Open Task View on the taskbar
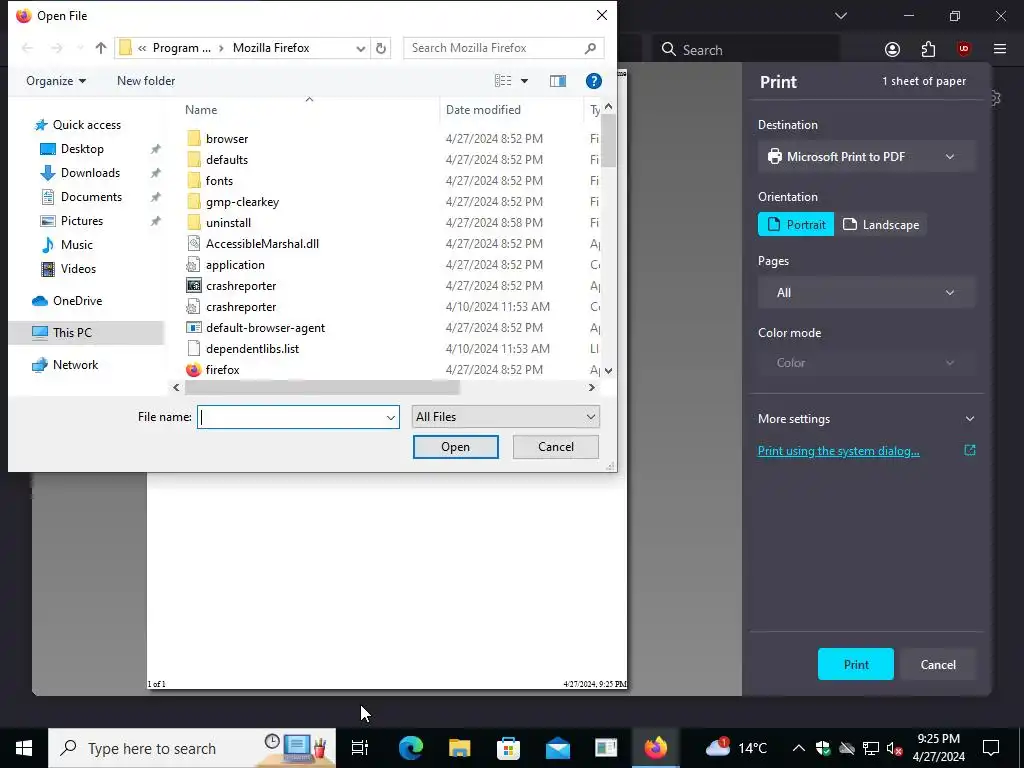 (x=360, y=748)
